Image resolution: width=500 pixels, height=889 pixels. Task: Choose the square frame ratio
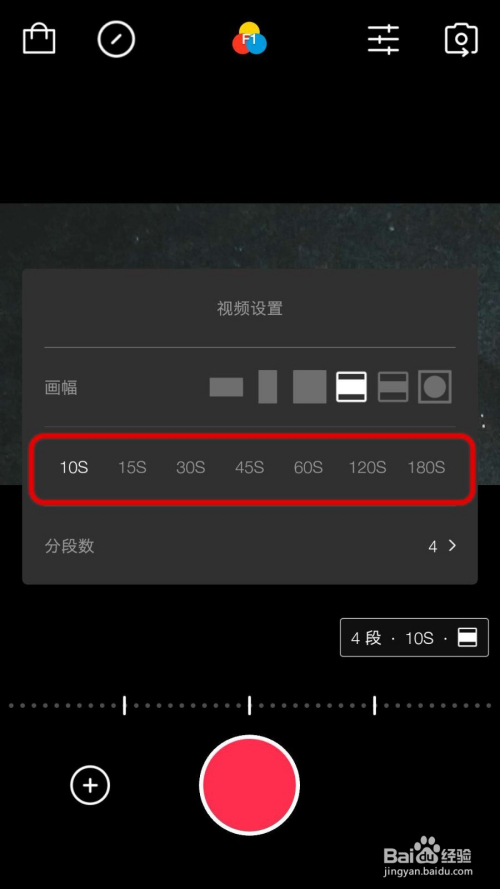click(x=310, y=387)
